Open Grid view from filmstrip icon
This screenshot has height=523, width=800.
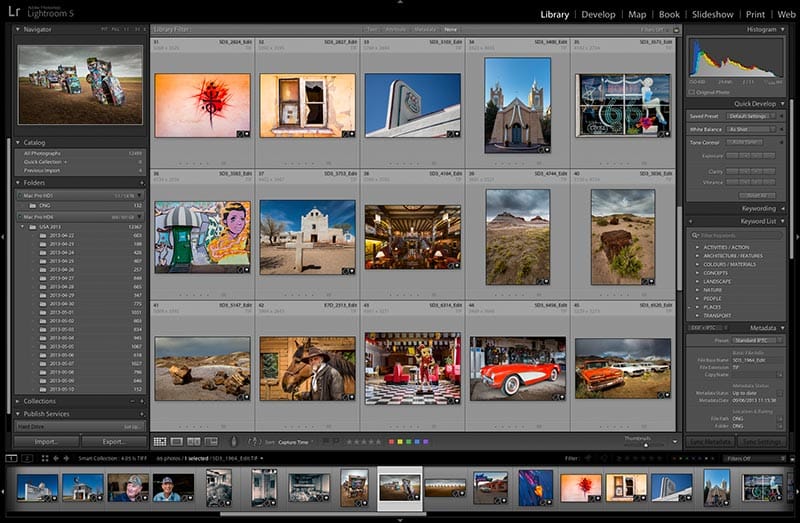pyautogui.click(x=45, y=458)
